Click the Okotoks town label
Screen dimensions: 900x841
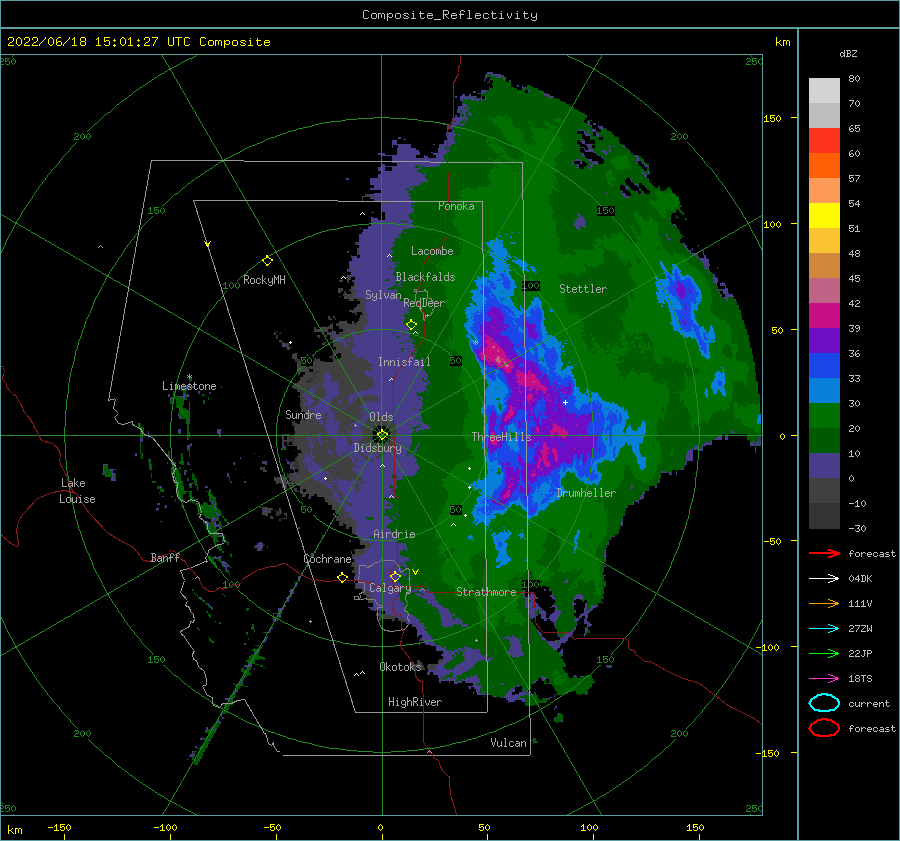tap(400, 666)
